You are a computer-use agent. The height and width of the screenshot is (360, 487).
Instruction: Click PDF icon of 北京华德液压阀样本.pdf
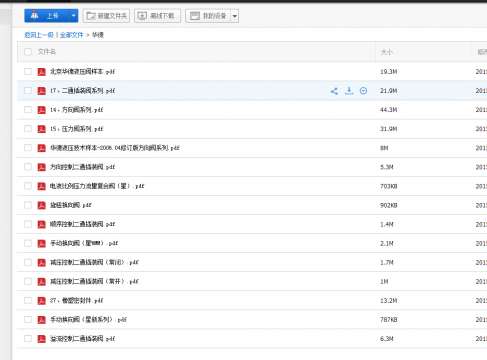pyautogui.click(x=41, y=72)
